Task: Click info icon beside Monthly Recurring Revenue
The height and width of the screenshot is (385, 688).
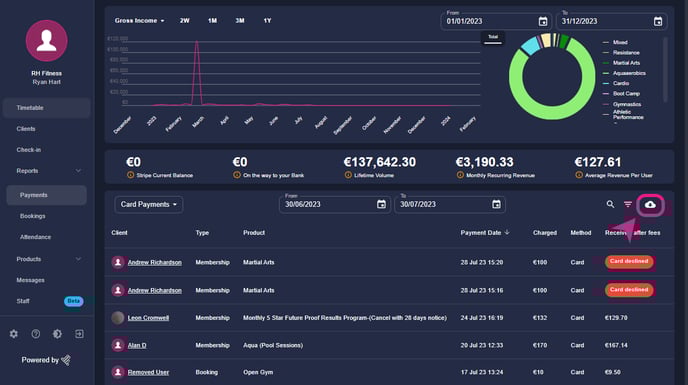Action: tap(460, 175)
